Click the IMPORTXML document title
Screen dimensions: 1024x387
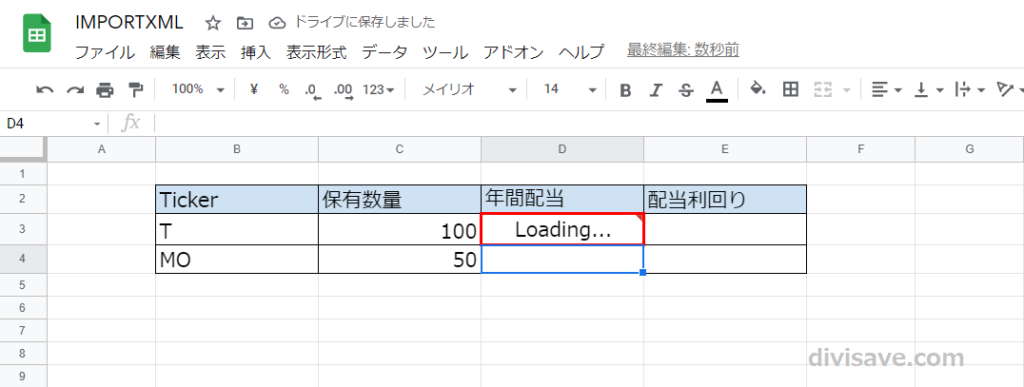pos(129,22)
